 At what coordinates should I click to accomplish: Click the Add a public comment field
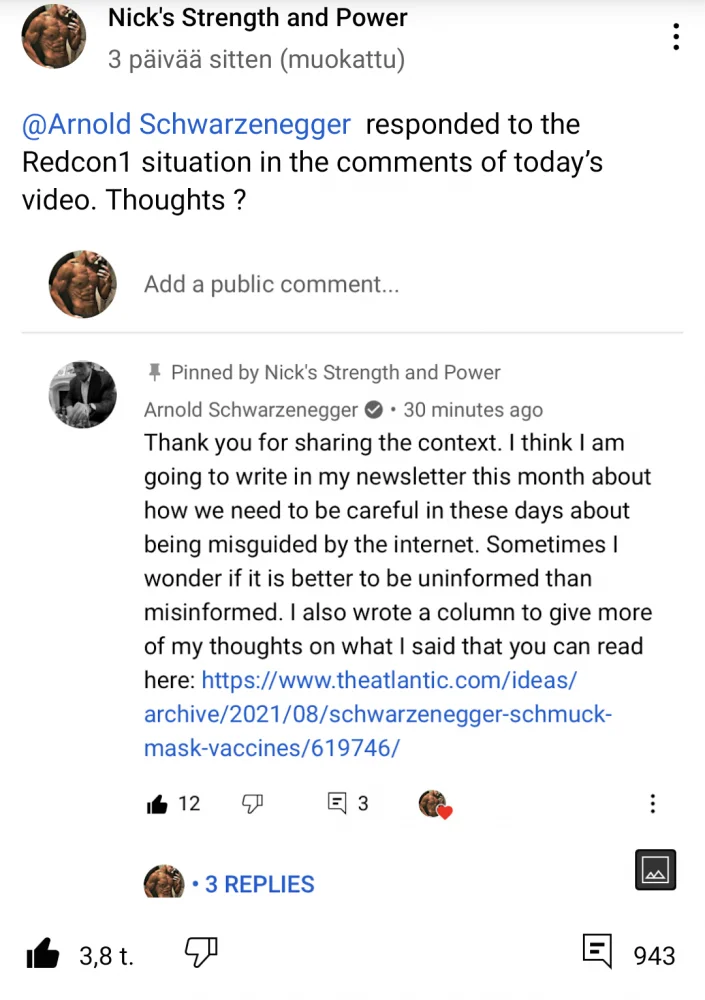(x=271, y=284)
